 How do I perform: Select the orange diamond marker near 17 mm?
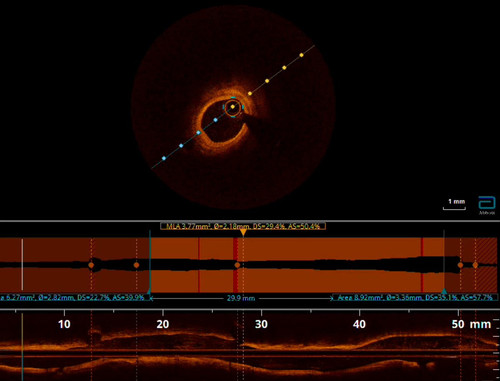click(136, 265)
